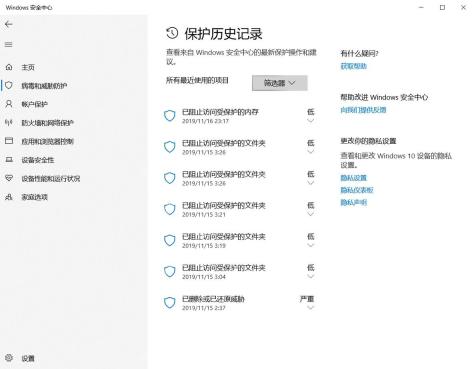
Task: Go back using the back arrow
Action: click(9, 24)
